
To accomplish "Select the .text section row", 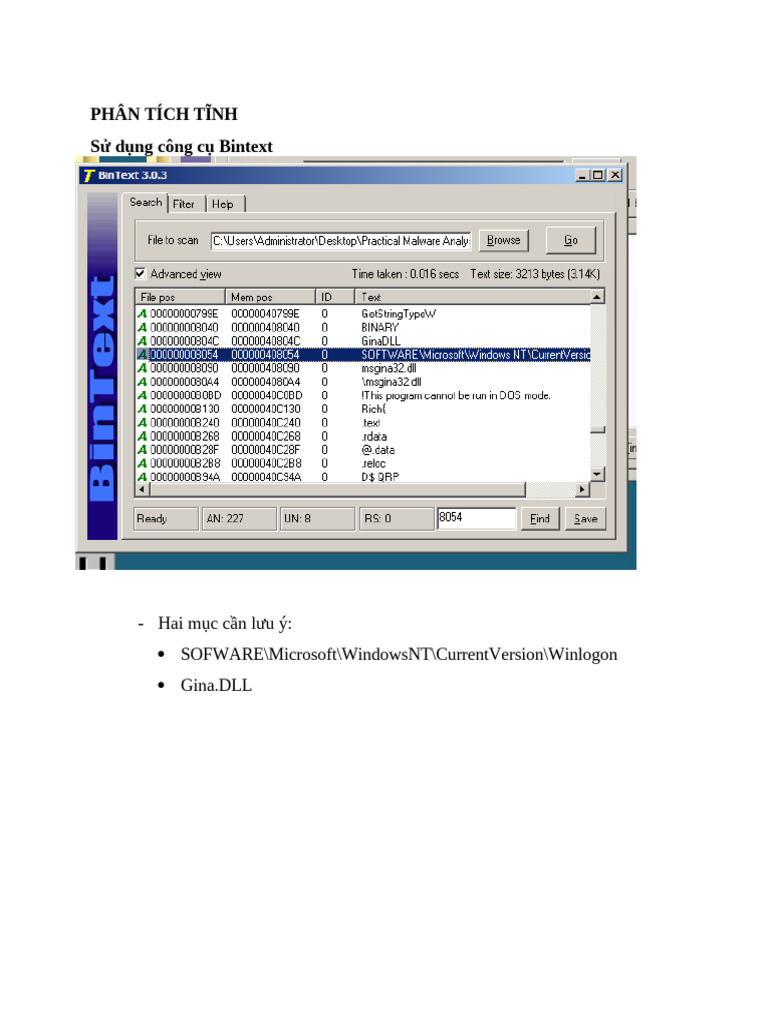I will [363, 423].
